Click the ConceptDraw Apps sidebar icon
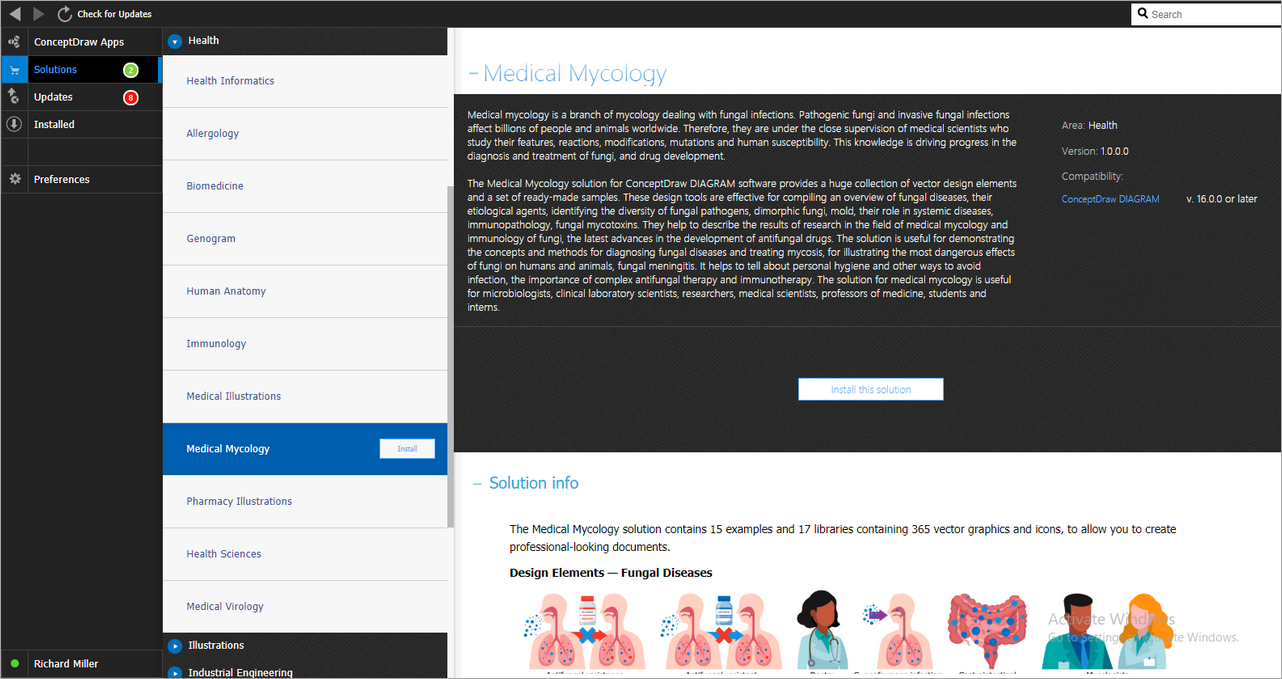This screenshot has height=679, width=1282. [x=14, y=42]
